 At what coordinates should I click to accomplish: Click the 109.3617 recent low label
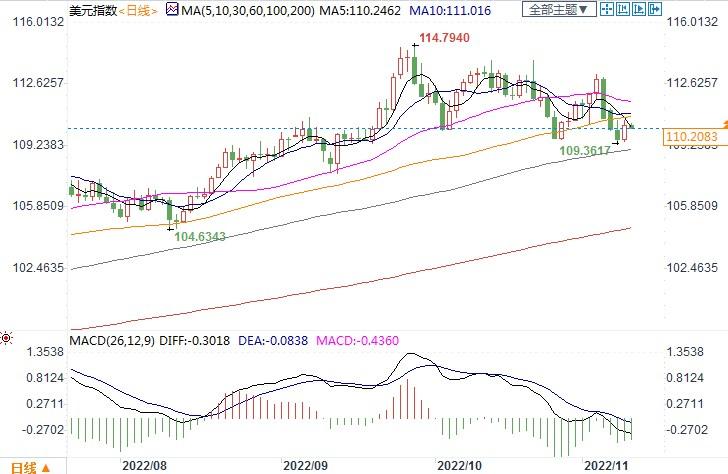(x=586, y=150)
